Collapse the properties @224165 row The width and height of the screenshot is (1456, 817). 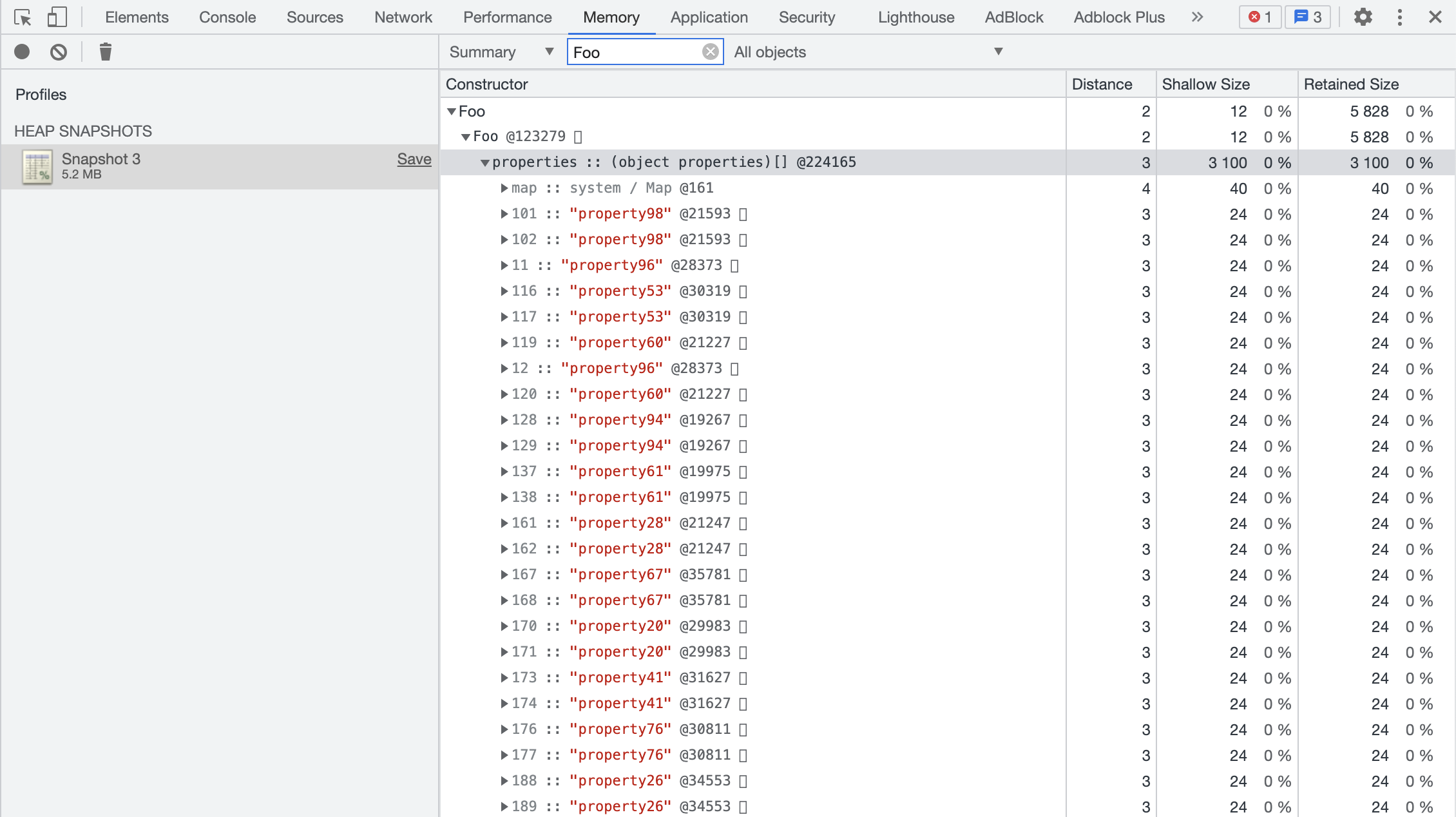[485, 163]
